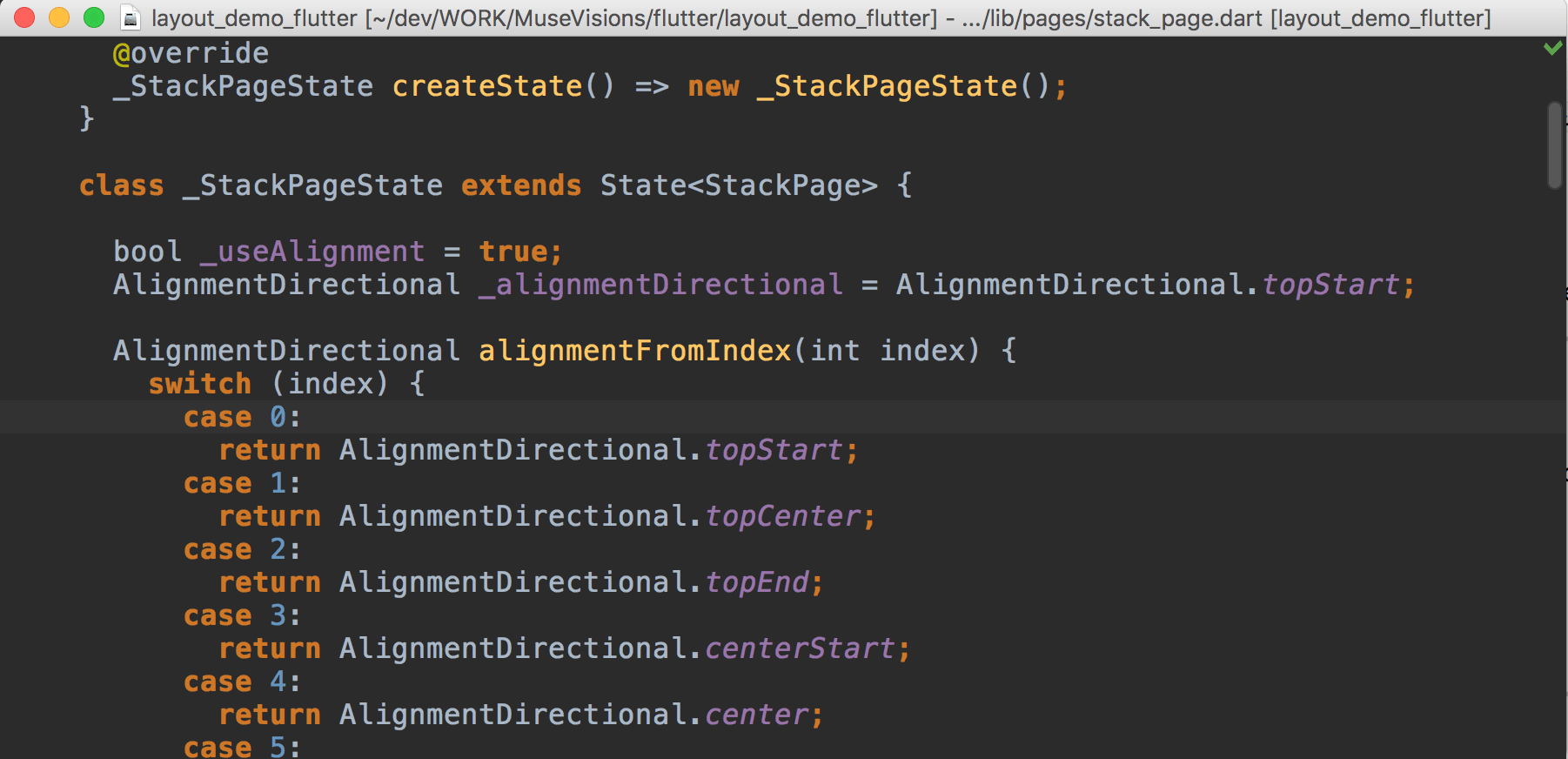Click the 'return' keyword before AlignmentDirectional.topEnd

click(x=270, y=582)
